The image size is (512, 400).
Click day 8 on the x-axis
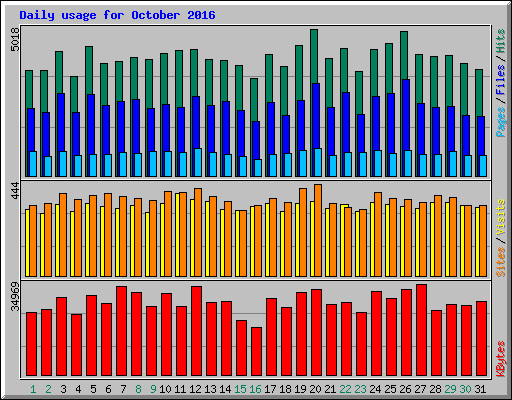pos(138,389)
